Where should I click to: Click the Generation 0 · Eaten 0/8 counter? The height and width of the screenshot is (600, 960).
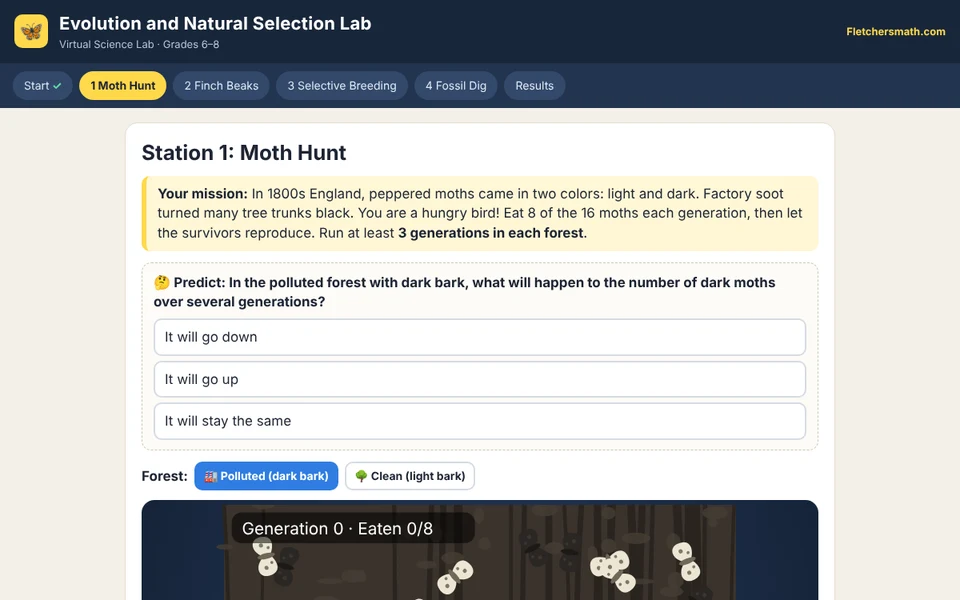(353, 528)
